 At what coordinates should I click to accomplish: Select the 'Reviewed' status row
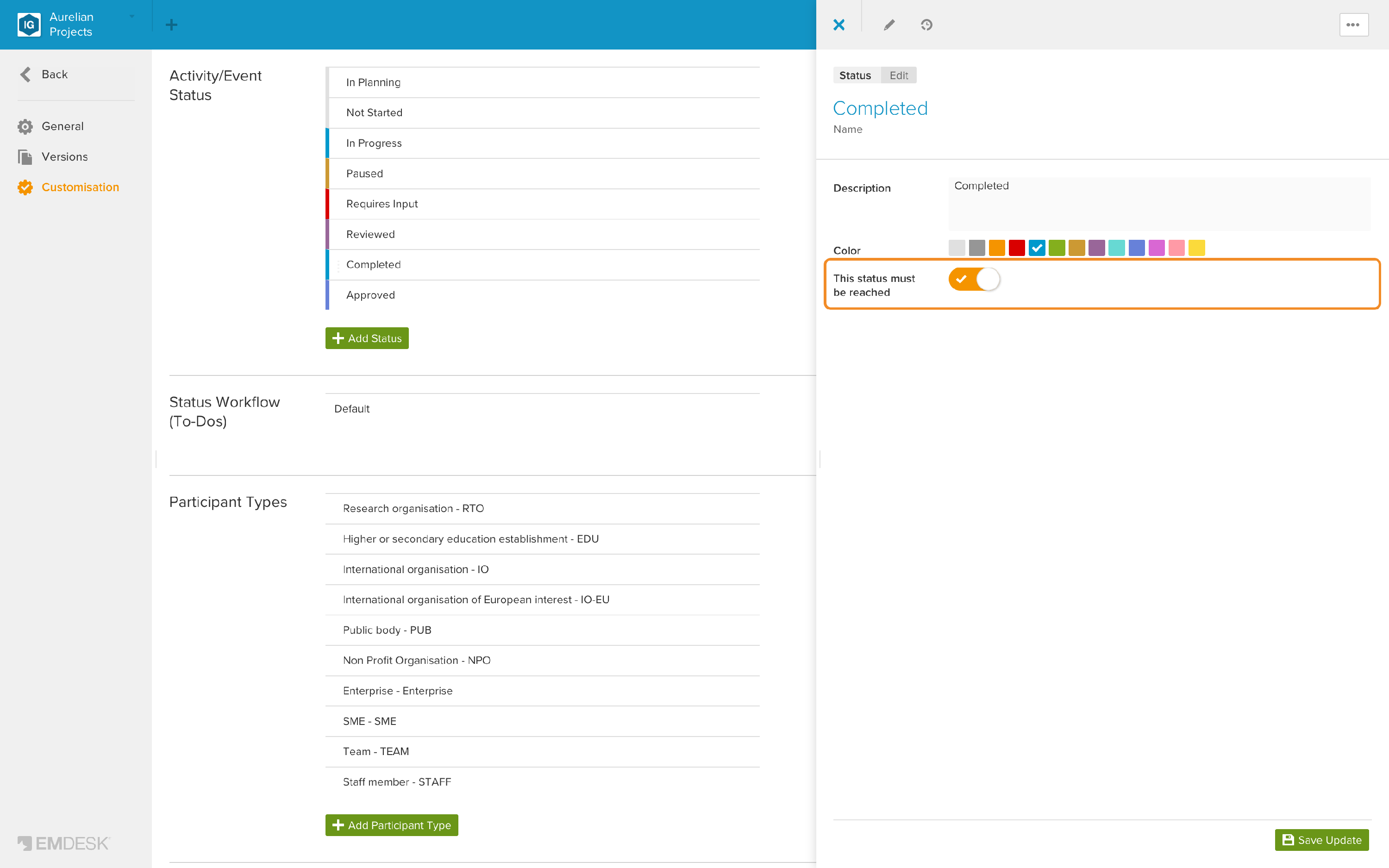(543, 234)
